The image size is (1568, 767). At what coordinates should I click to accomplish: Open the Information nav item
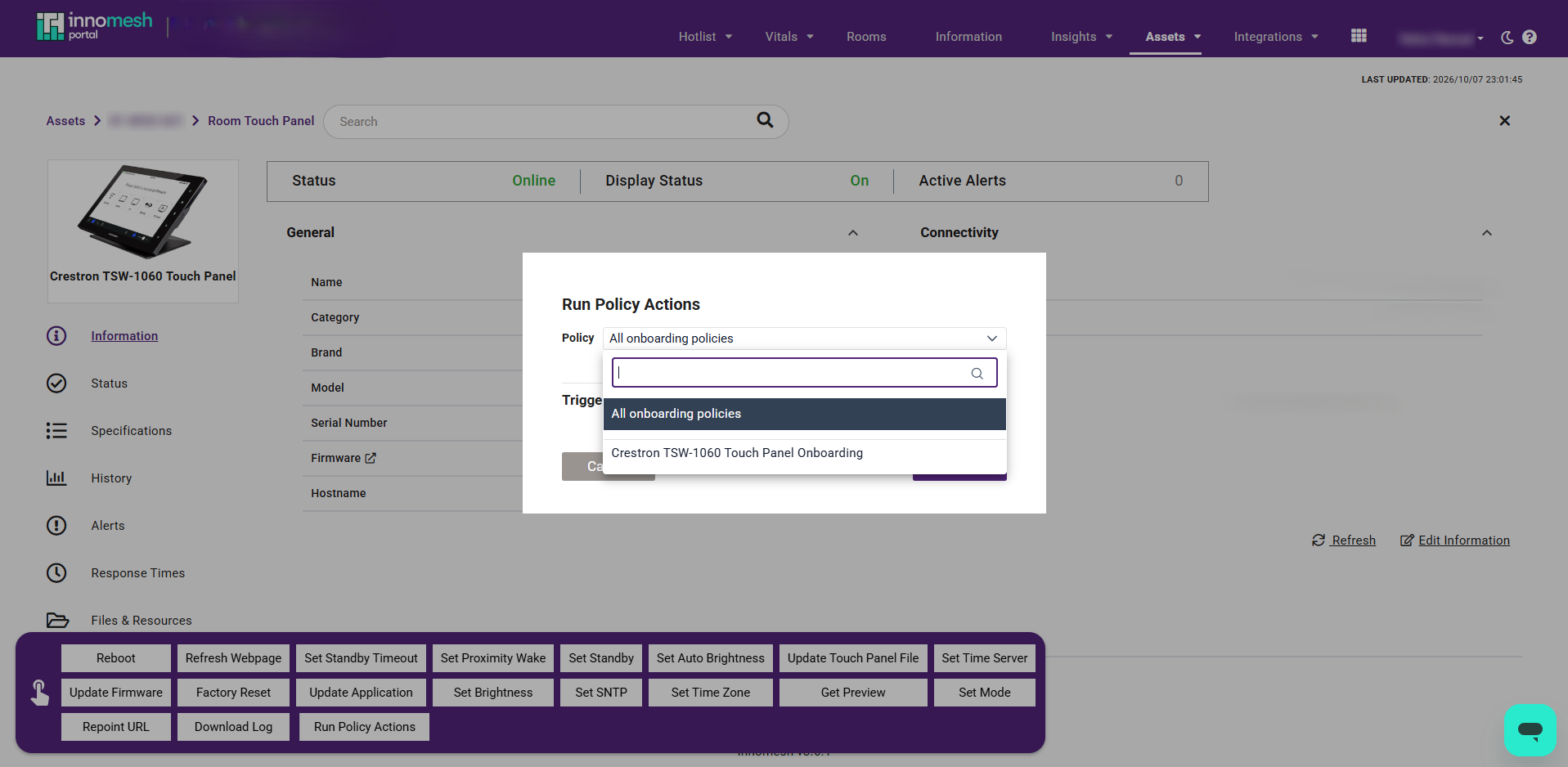tap(968, 37)
